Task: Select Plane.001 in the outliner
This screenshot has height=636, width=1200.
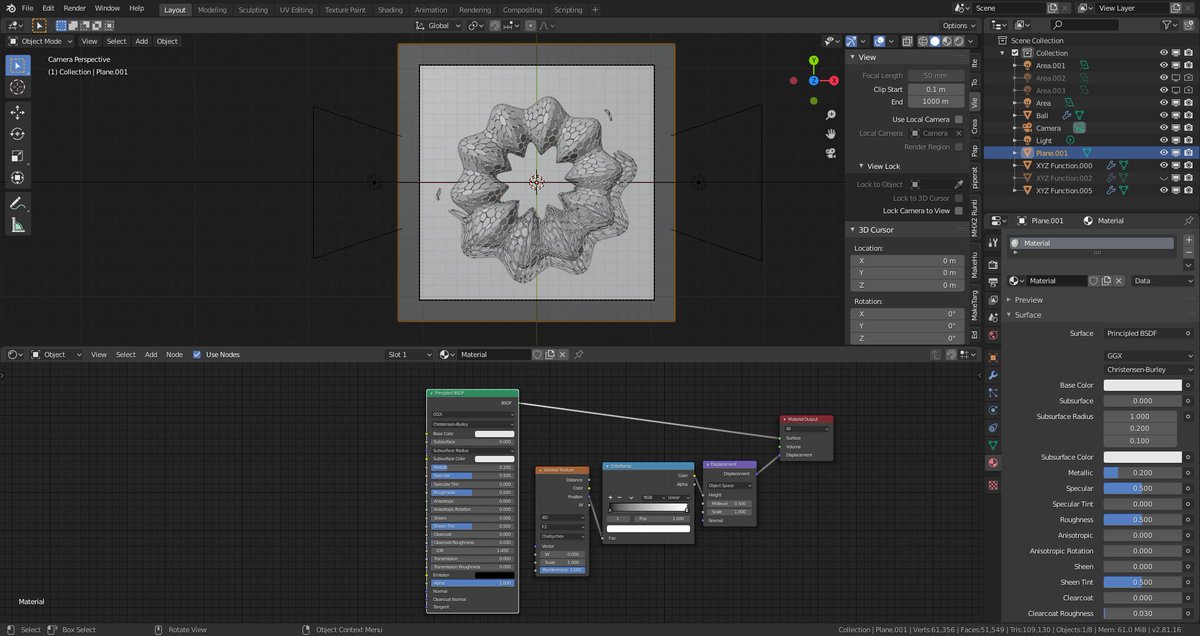Action: click(1052, 153)
